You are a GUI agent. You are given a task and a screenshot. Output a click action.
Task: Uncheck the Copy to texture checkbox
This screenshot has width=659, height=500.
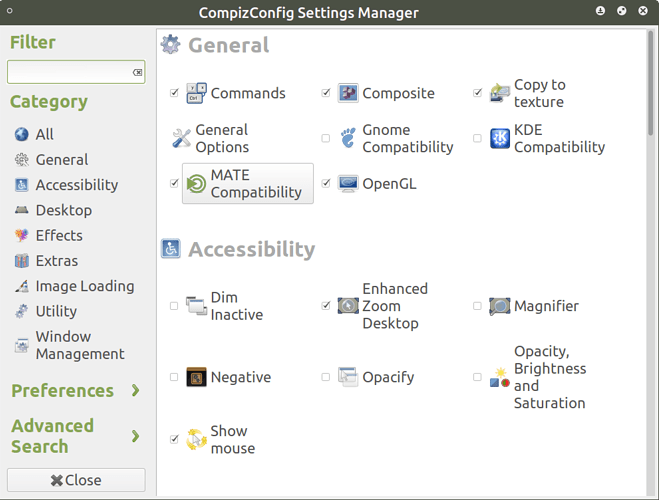point(477,93)
